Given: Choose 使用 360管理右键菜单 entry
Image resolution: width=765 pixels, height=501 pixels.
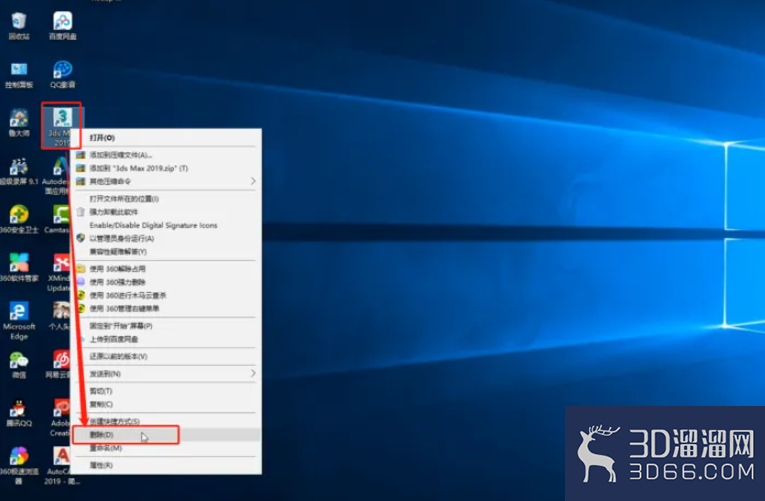Looking at the screenshot, I should (166, 308).
